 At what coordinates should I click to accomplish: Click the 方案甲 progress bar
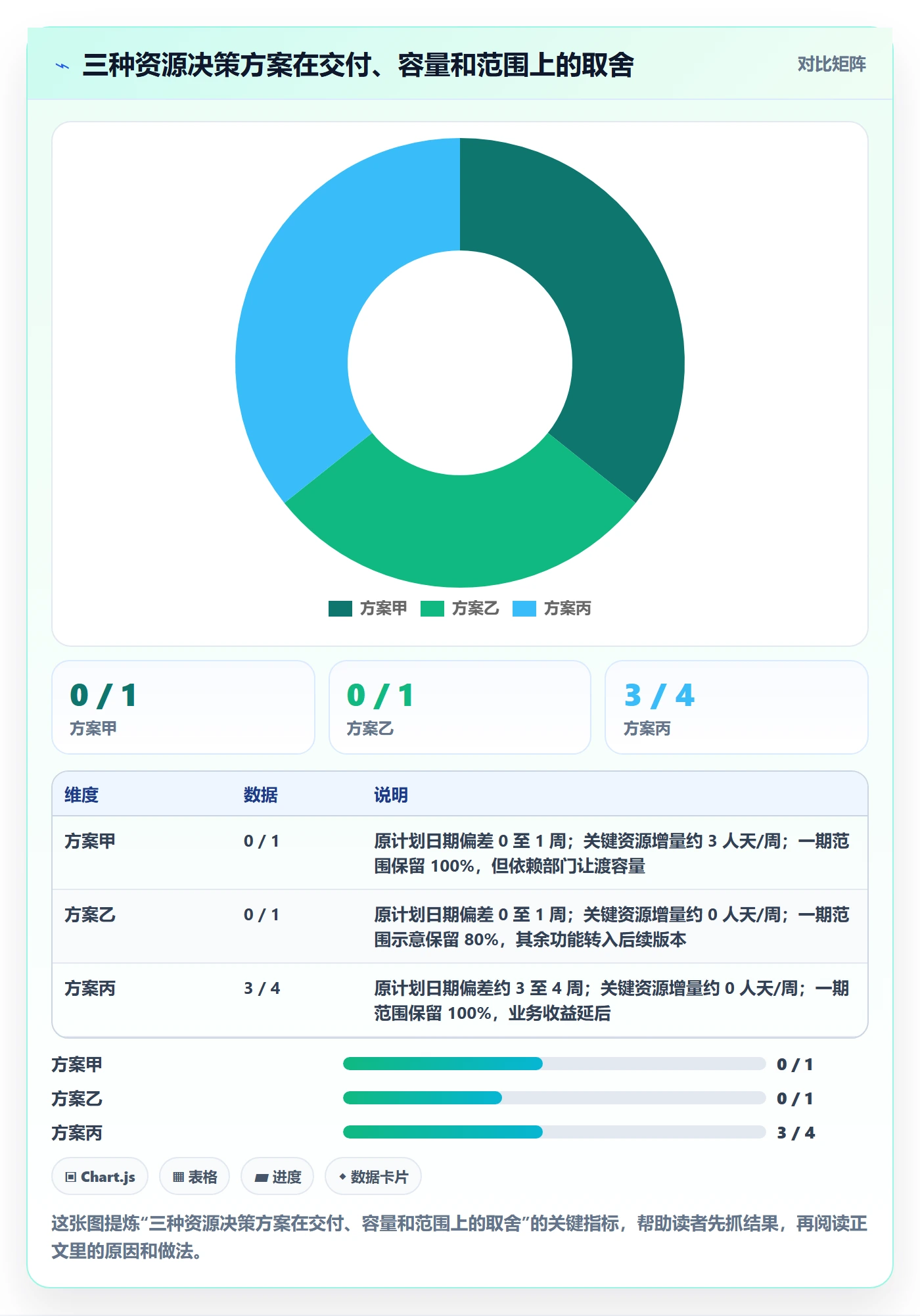[554, 1064]
